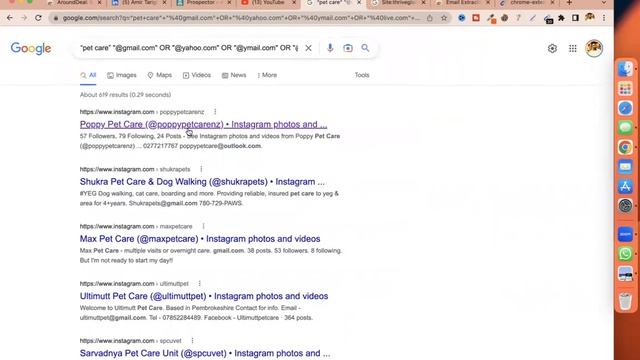Open a new browser tab
Image resolution: width=640 pixels, height=360 pixels.
tap(569, 3)
